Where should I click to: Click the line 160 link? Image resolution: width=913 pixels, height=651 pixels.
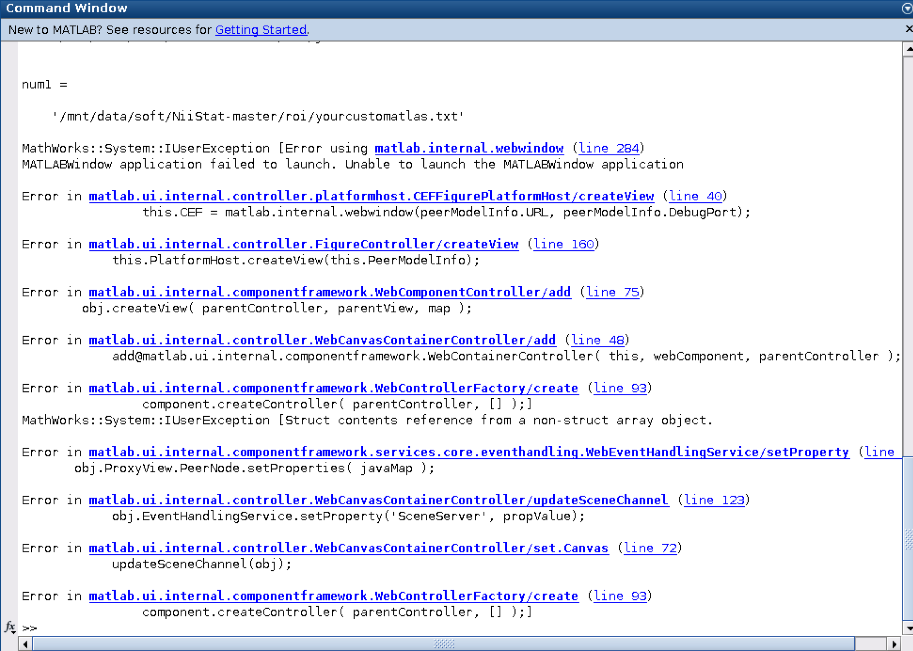[565, 244]
